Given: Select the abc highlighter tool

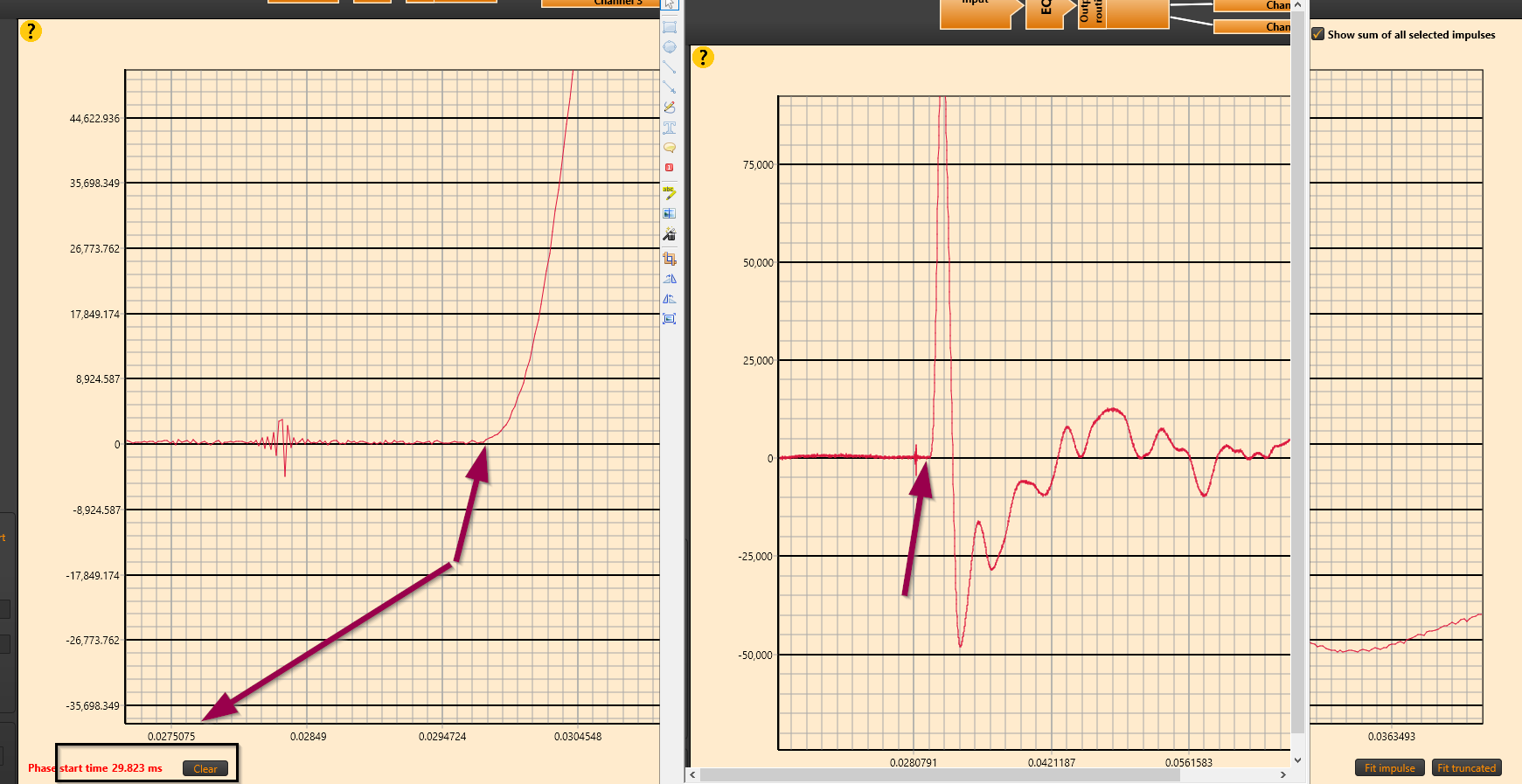Looking at the screenshot, I should 670,192.
